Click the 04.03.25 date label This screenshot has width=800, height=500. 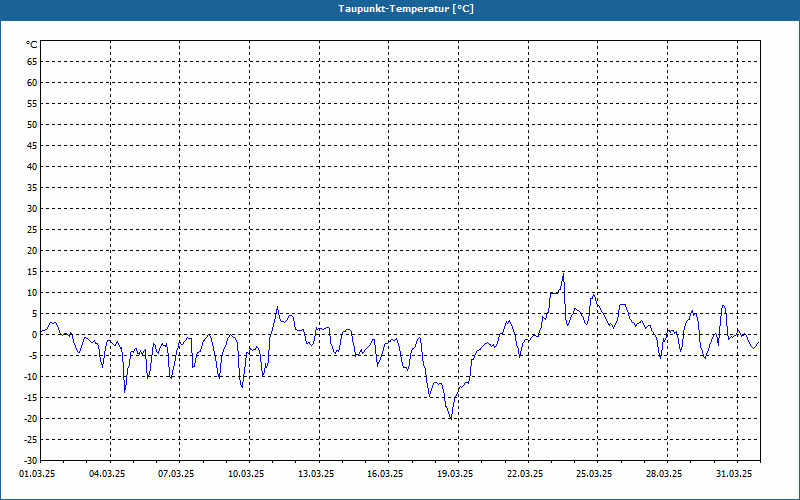point(107,474)
